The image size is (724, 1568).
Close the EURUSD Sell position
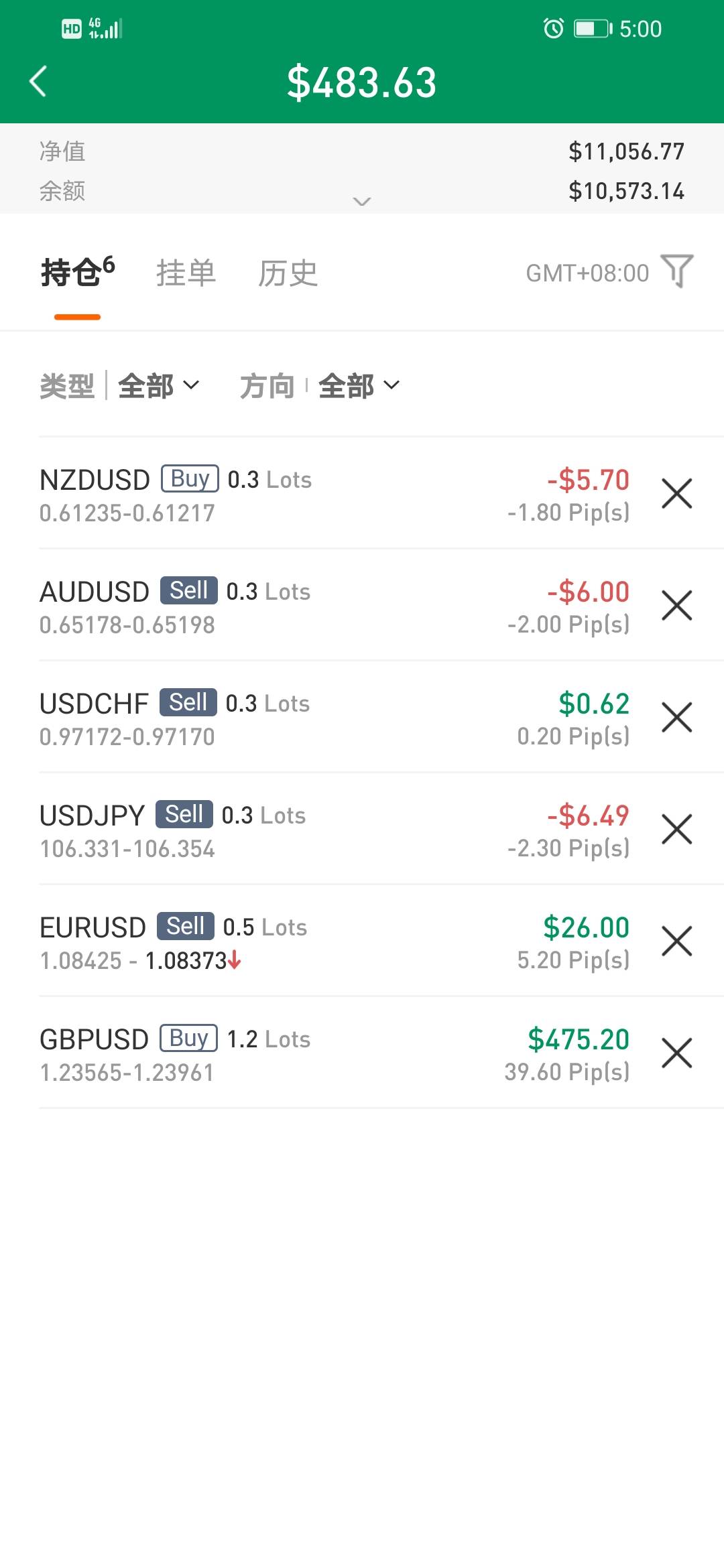tap(676, 941)
